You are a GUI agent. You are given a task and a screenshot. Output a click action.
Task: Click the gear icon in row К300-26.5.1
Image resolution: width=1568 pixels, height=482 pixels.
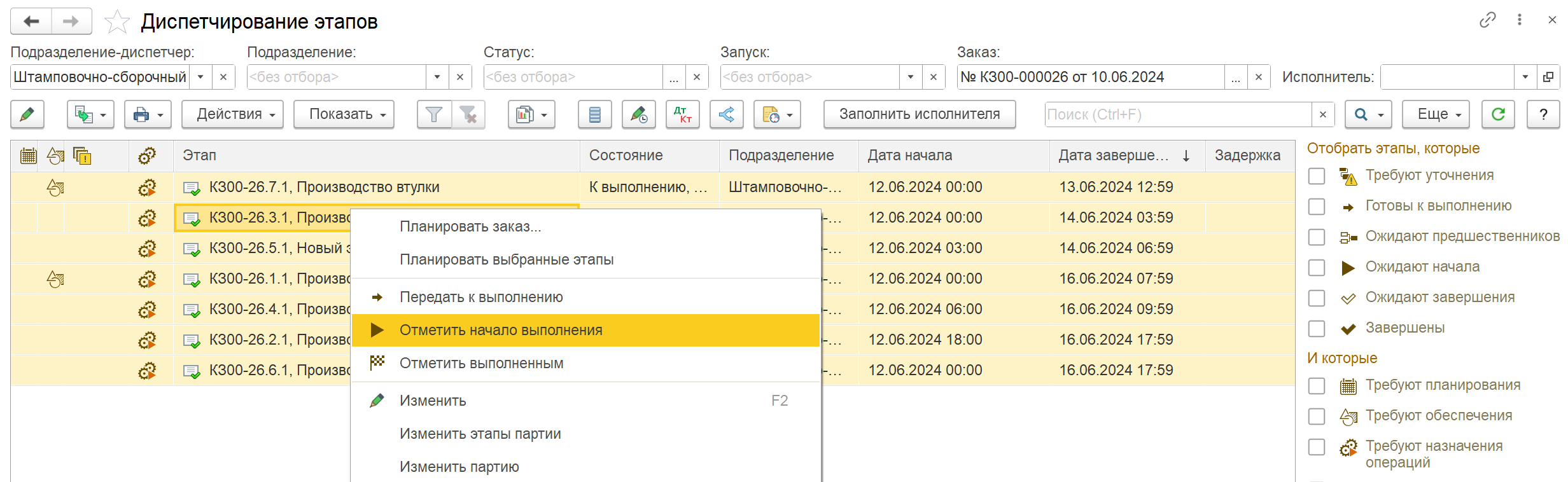coord(147,249)
